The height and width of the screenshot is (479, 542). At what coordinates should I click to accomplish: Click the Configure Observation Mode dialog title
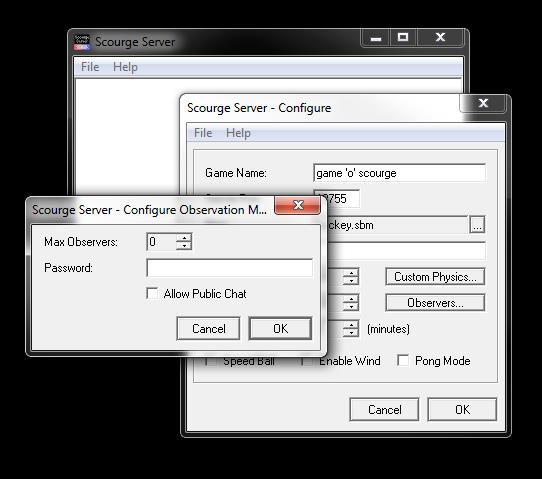(149, 210)
